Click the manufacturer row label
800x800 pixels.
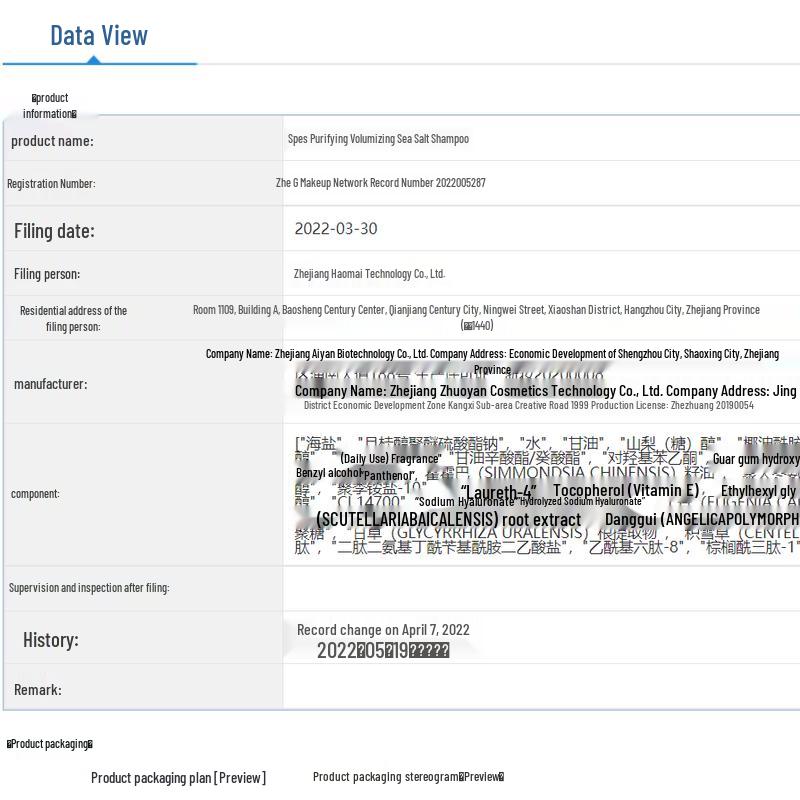click(x=50, y=384)
